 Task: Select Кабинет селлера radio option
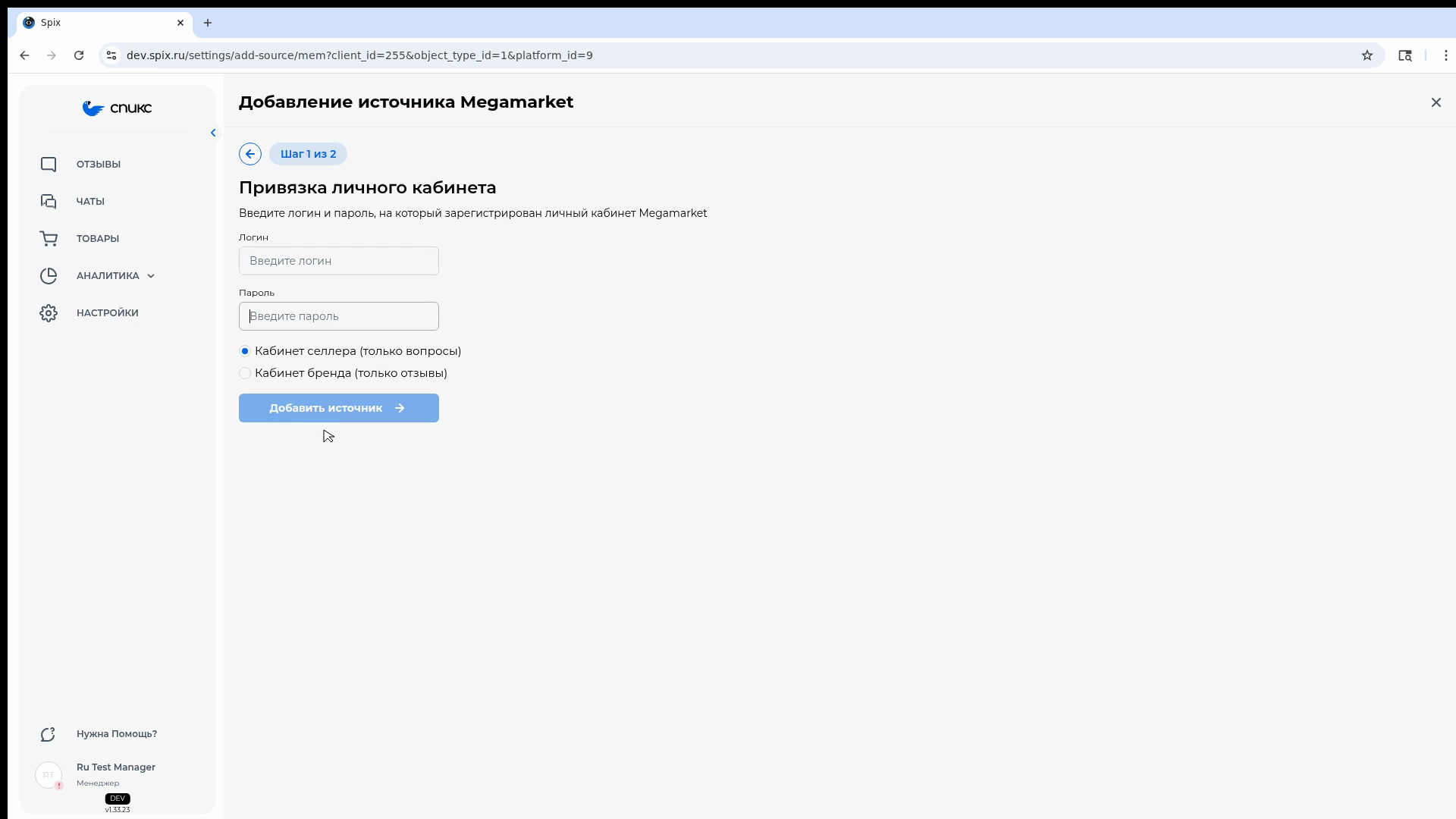click(245, 351)
